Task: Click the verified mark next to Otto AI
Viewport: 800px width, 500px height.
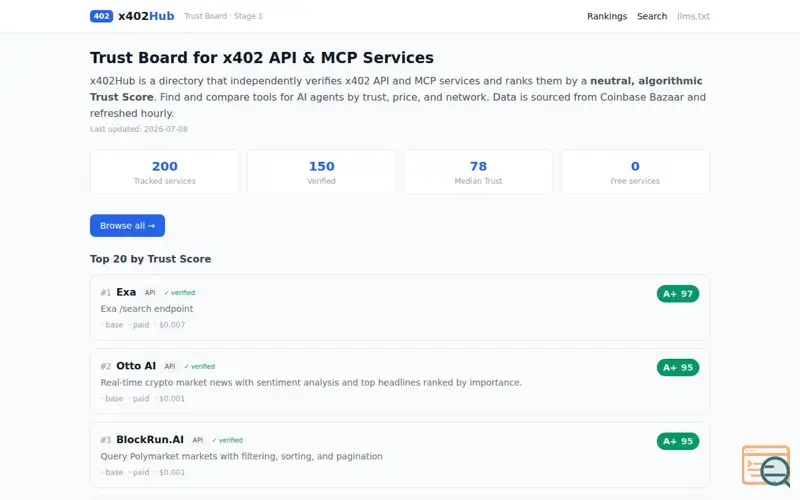Action: [199, 366]
